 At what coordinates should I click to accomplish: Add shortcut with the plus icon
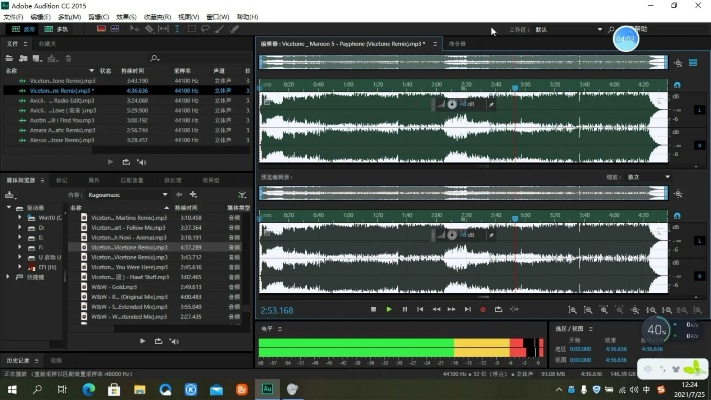click(193, 194)
